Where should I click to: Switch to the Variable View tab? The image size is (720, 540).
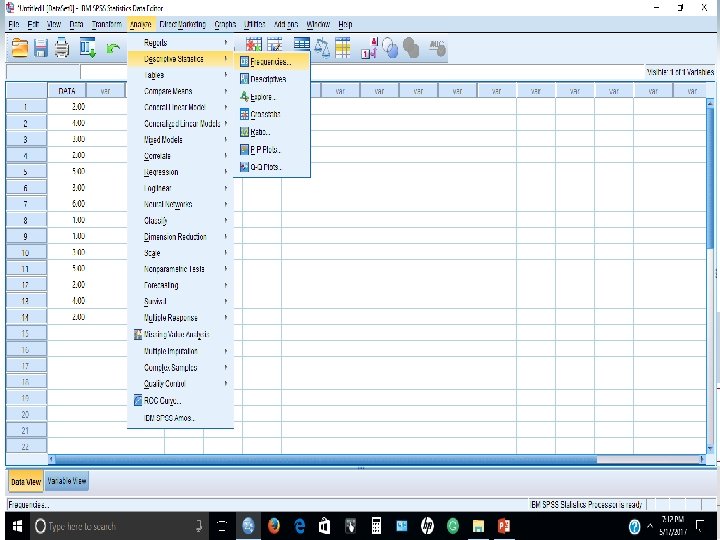coord(67,481)
